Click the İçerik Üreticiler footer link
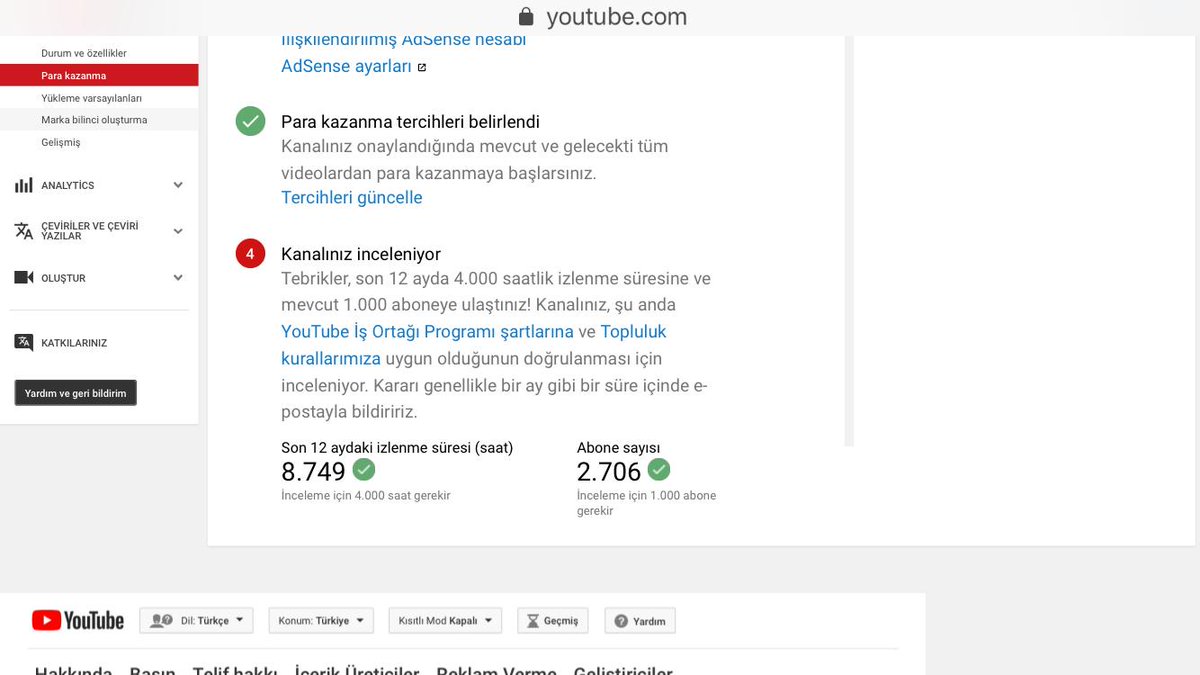This screenshot has width=1200, height=675. point(357,670)
